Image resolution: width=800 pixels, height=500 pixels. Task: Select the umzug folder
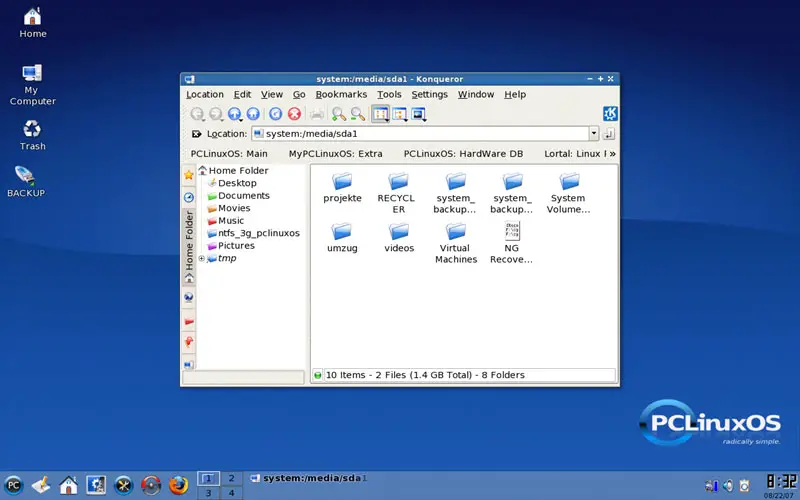[x=342, y=238]
